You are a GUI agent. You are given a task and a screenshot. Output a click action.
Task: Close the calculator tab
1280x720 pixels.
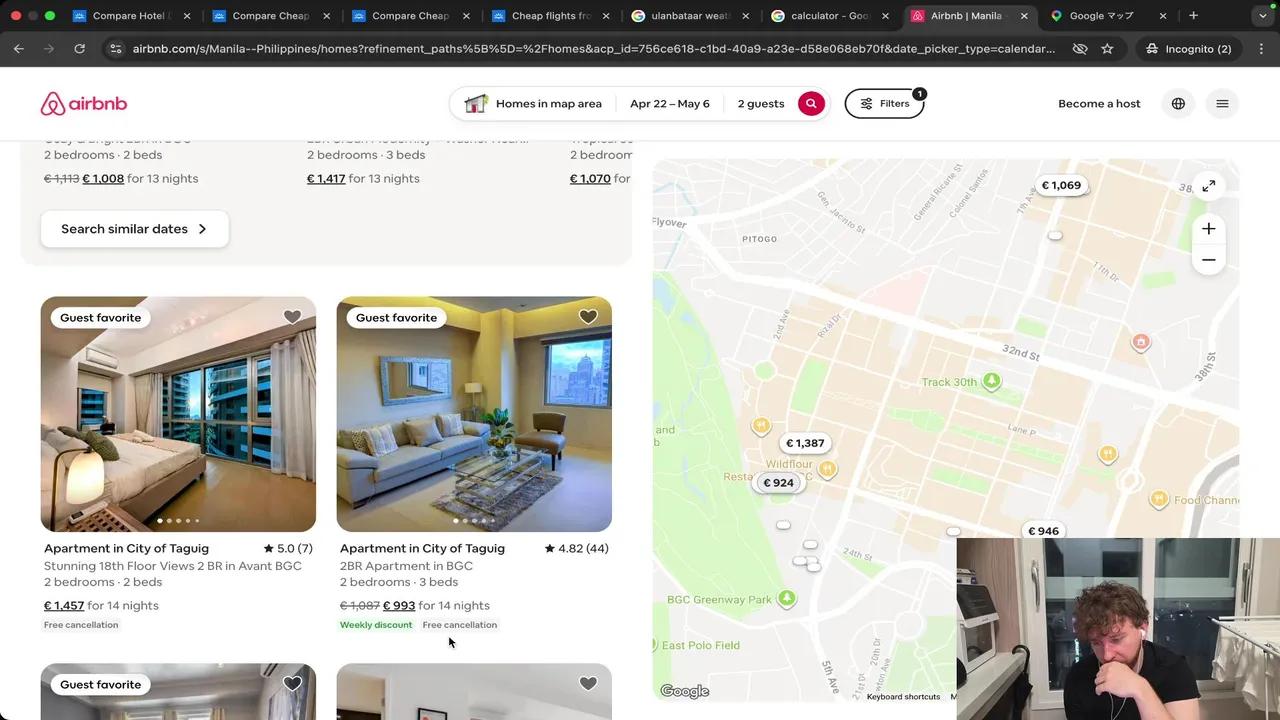click(x=885, y=16)
